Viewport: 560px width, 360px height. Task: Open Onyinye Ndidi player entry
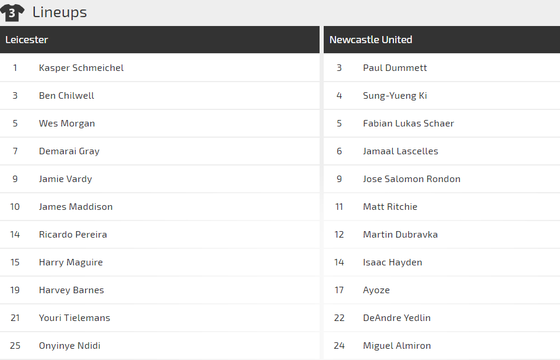point(70,346)
